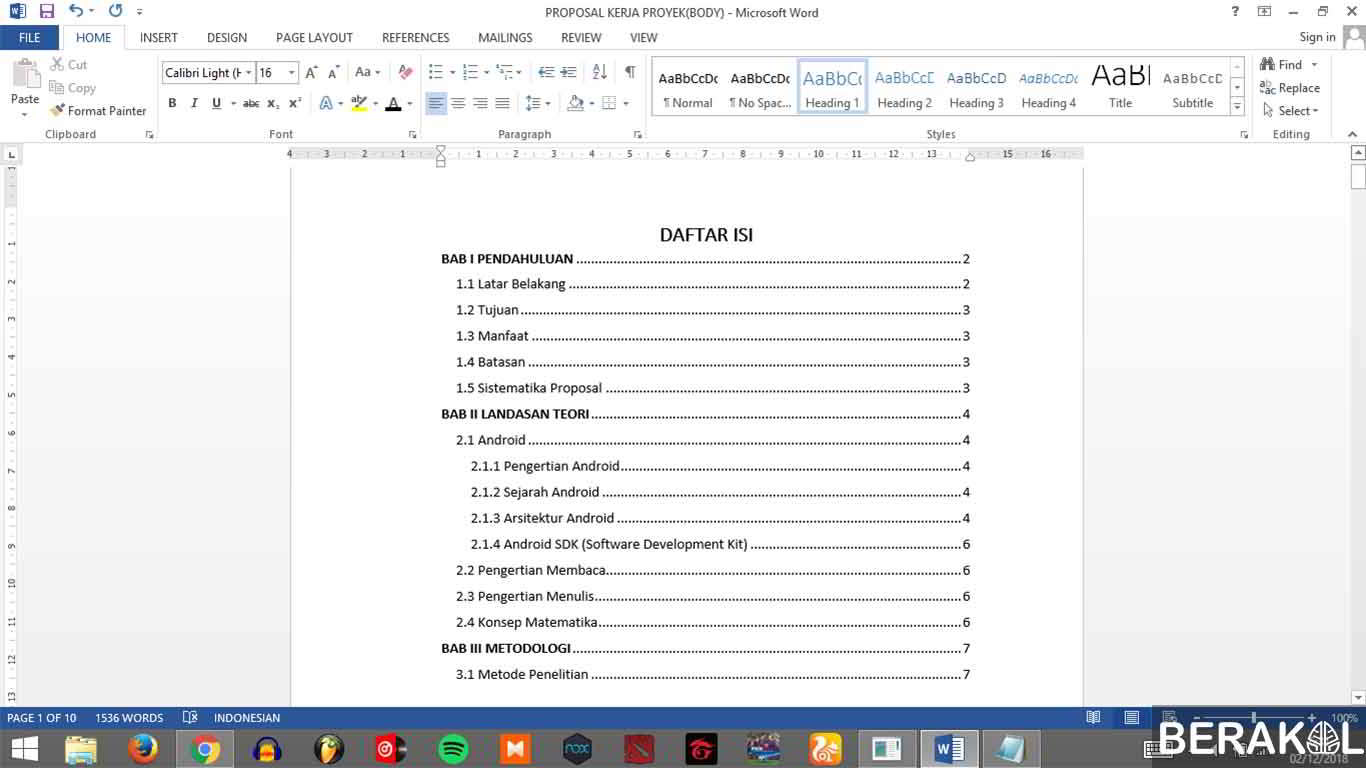1366x768 pixels.
Task: Click the Format Painter brush icon
Action: [x=58, y=111]
